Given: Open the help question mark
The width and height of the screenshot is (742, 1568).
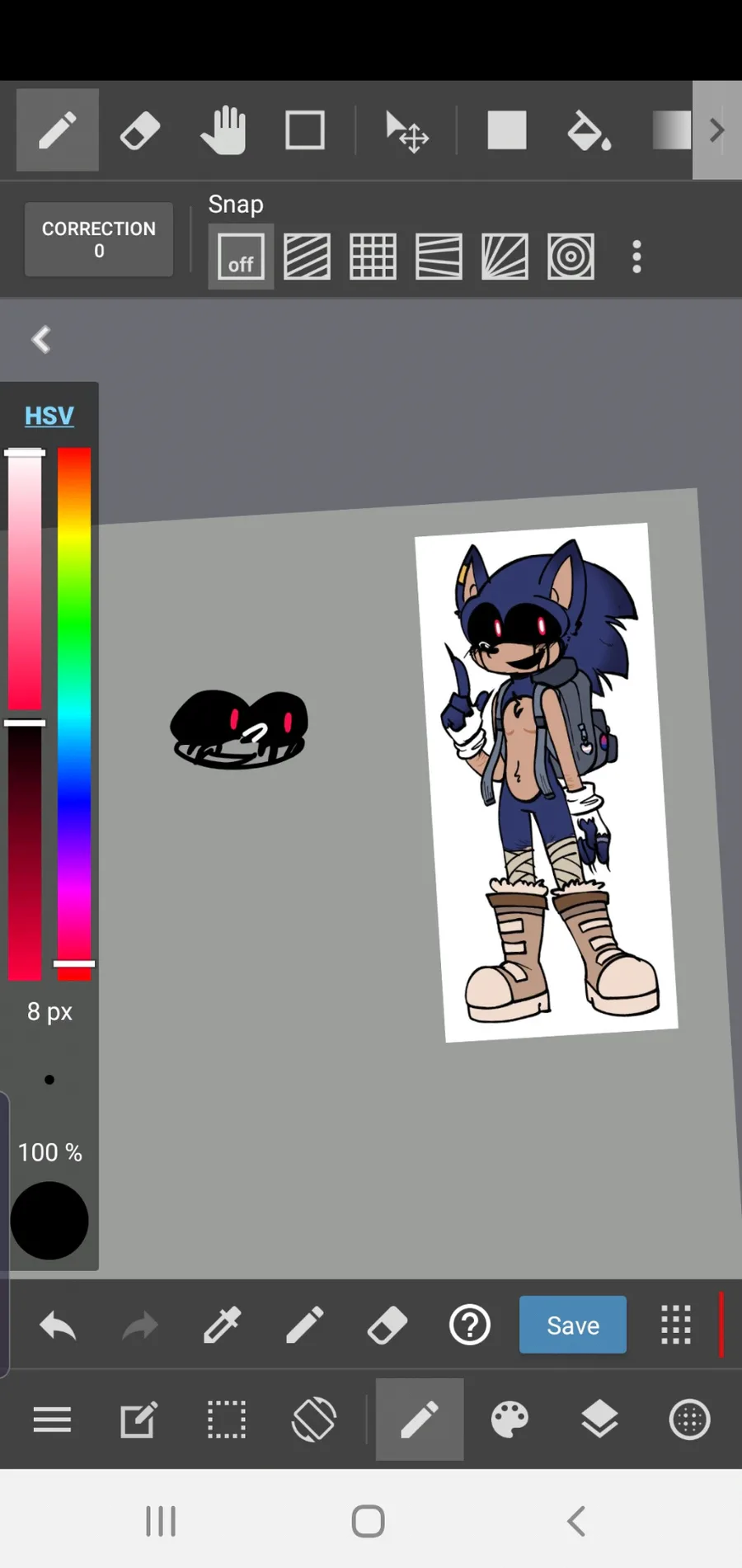Looking at the screenshot, I should [x=470, y=1326].
